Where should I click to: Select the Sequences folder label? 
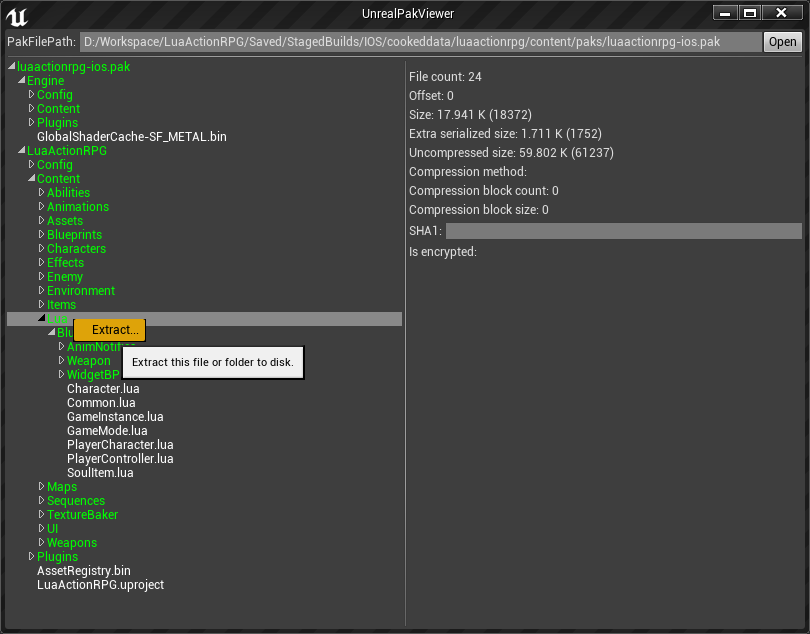click(76, 501)
